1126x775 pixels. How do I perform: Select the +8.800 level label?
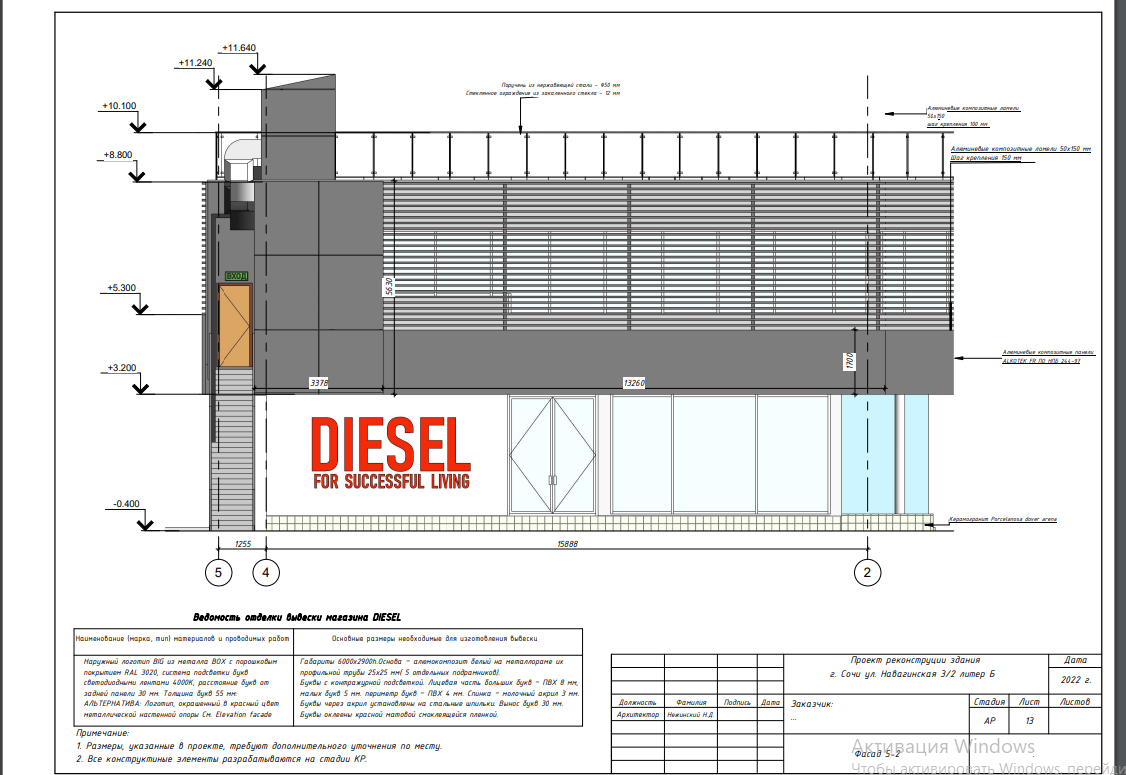pyautogui.click(x=118, y=155)
